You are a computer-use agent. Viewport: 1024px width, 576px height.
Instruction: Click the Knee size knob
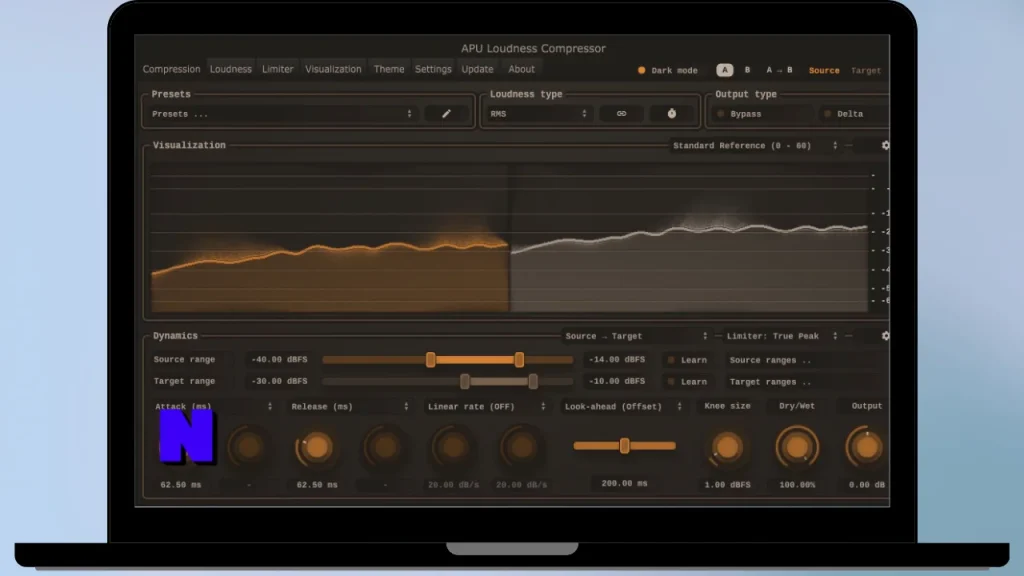click(x=727, y=447)
